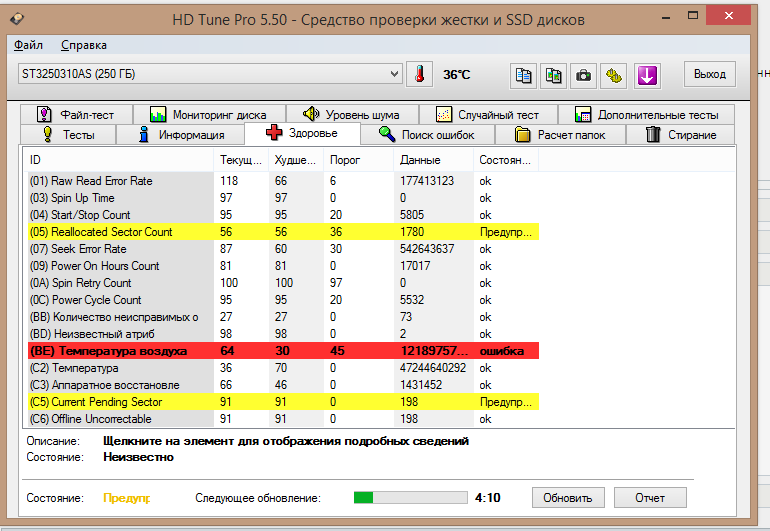Switch to the Стирание tab
The height and width of the screenshot is (531, 770).
[681, 135]
